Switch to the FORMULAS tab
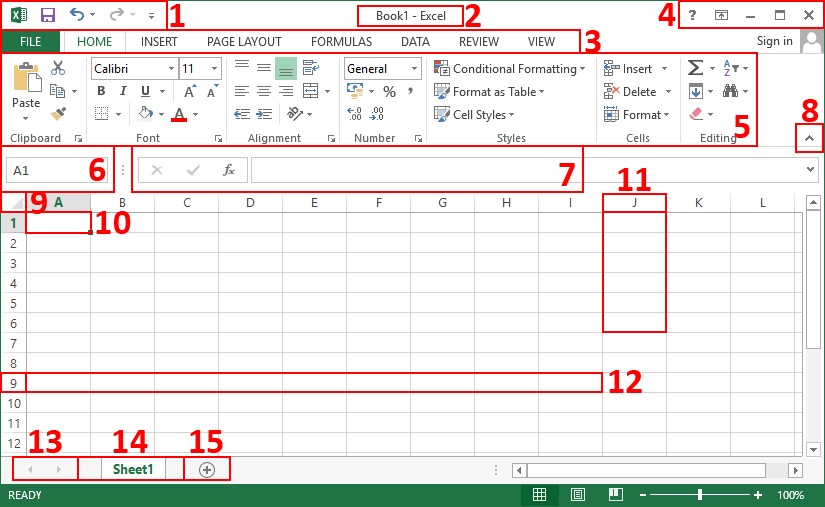The width and height of the screenshot is (825, 507). click(x=341, y=42)
